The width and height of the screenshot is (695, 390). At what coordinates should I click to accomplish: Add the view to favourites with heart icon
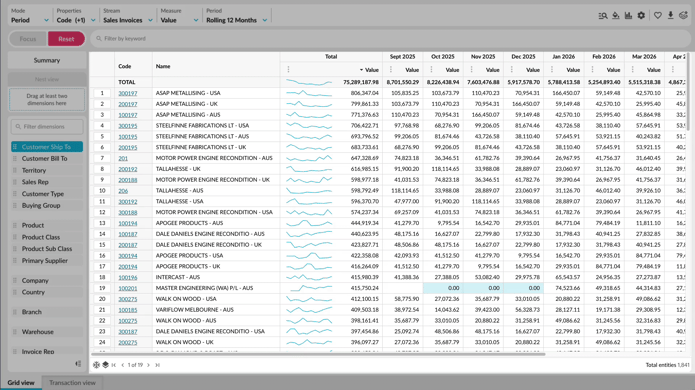(x=658, y=16)
